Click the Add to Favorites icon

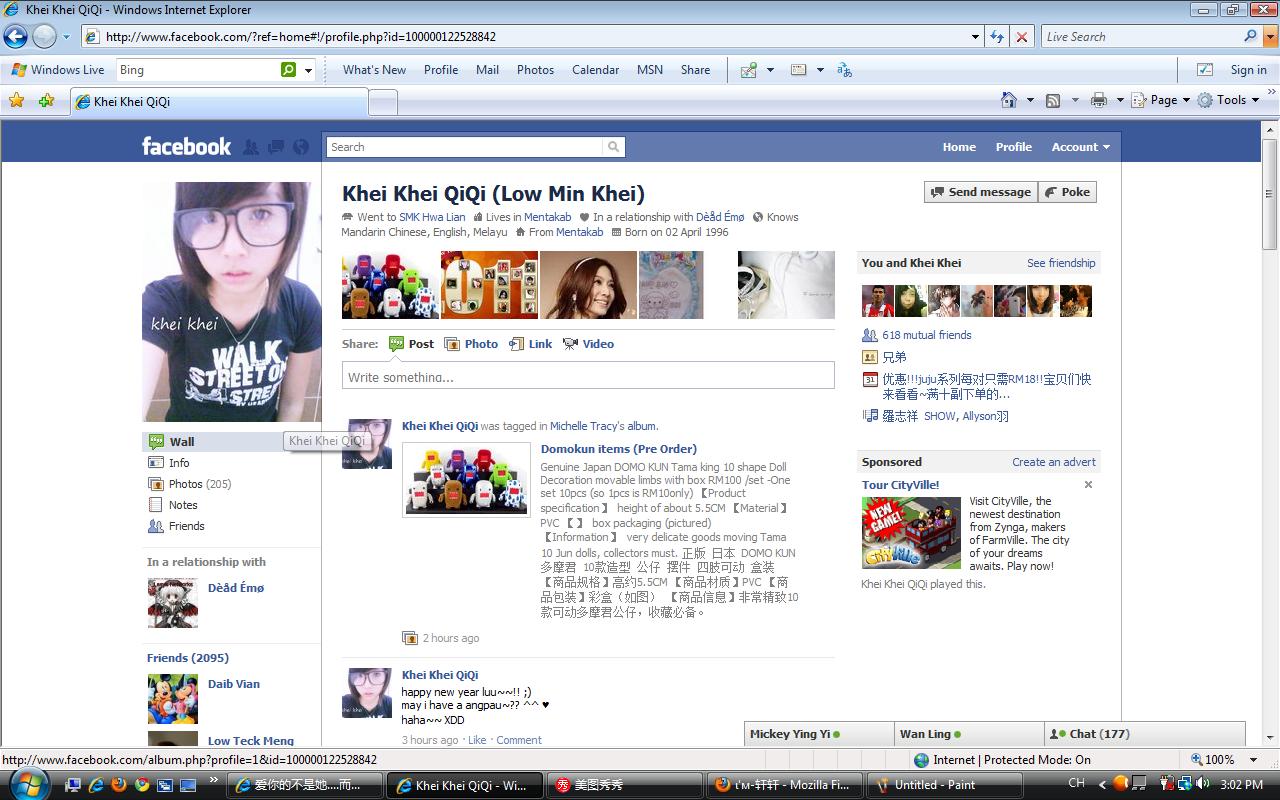(x=46, y=101)
